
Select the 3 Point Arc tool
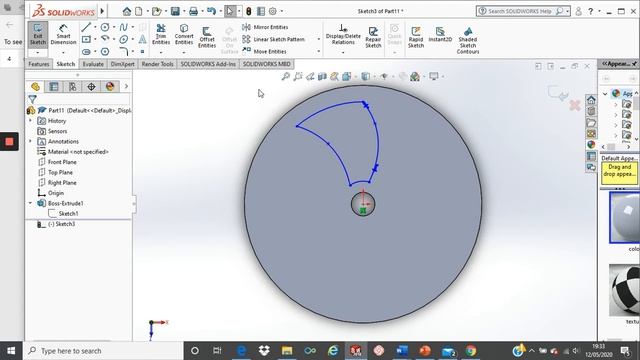[105, 39]
